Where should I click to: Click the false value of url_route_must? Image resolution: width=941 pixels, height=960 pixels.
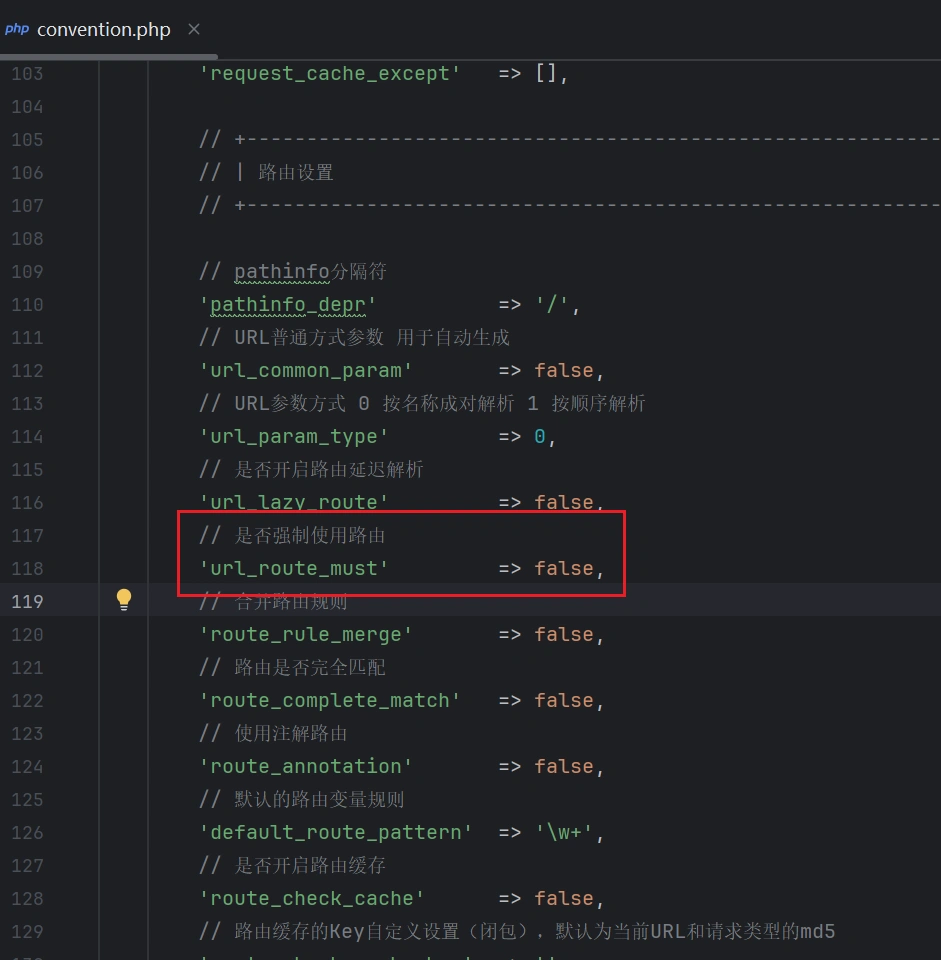pos(563,568)
